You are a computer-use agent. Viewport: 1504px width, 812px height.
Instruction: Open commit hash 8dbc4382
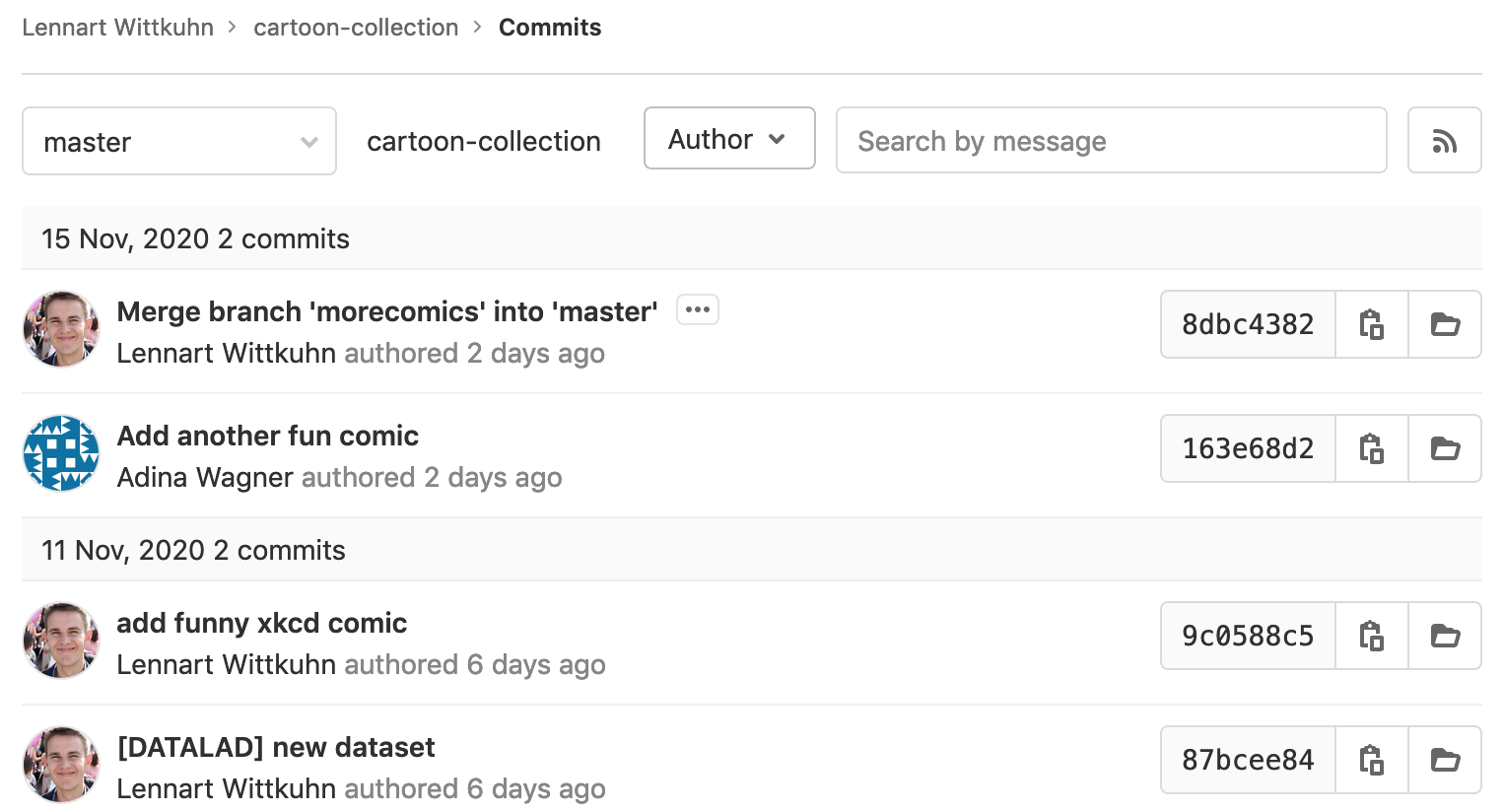coord(1248,324)
